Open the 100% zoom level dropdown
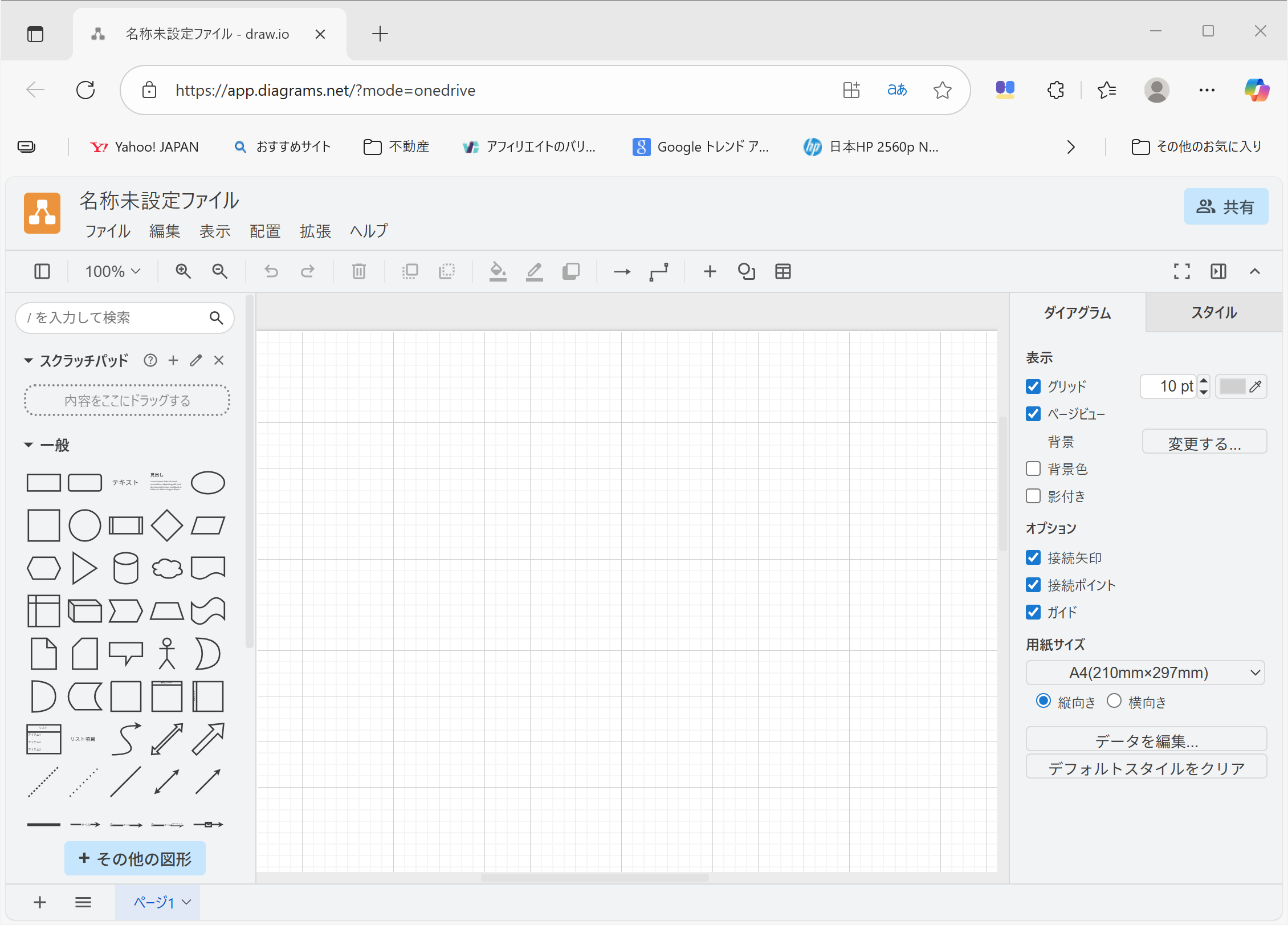 pos(112,271)
